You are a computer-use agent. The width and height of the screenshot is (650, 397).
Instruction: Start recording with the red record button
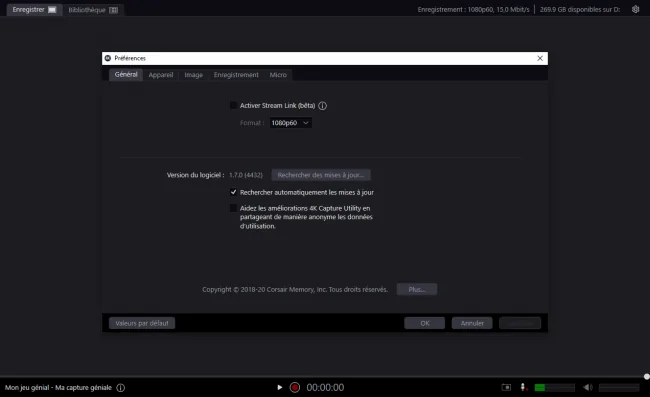tap(295, 387)
